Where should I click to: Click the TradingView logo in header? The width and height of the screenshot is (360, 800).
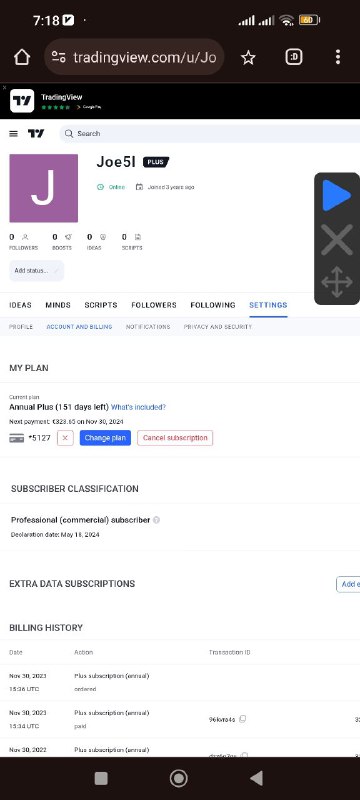[36, 134]
